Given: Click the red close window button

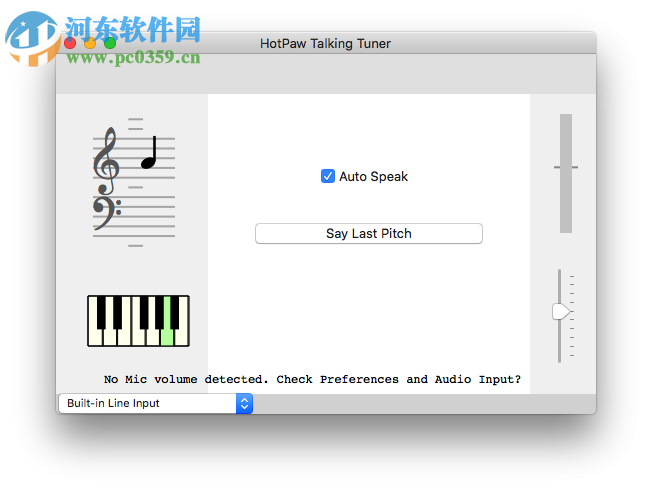Looking at the screenshot, I should (70, 43).
